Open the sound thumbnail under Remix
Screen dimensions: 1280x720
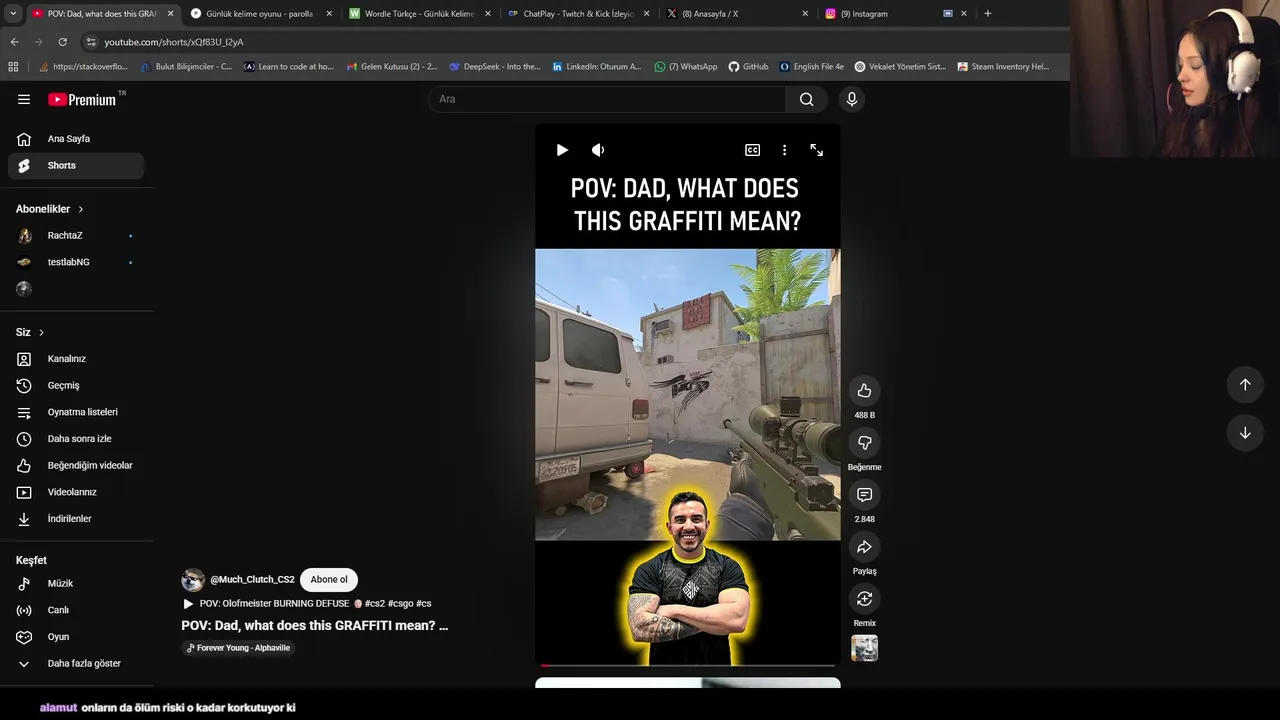(x=864, y=648)
